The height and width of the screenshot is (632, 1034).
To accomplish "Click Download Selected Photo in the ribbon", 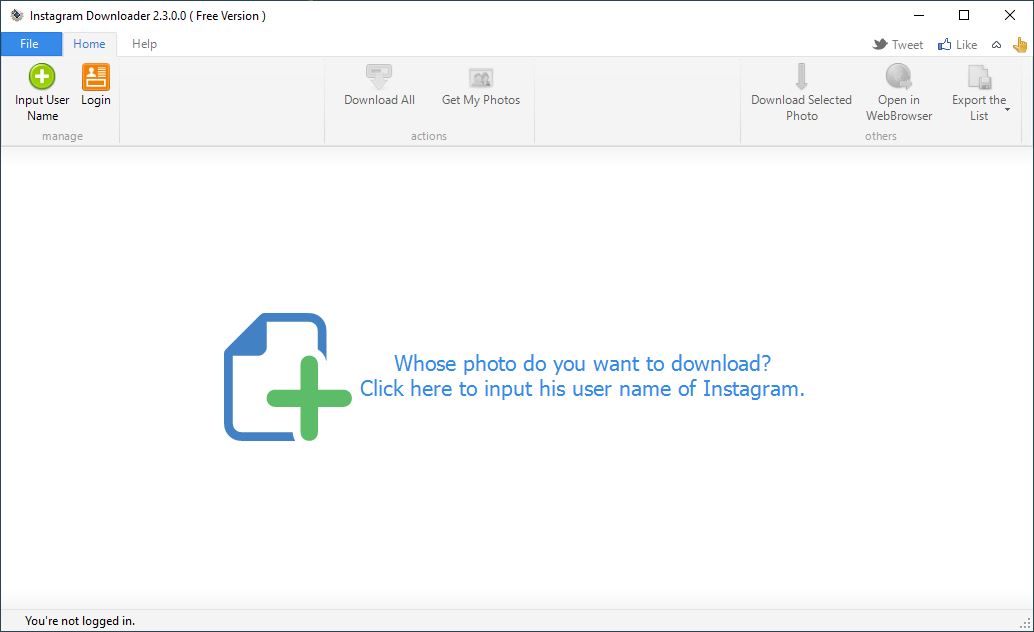I will tap(801, 92).
